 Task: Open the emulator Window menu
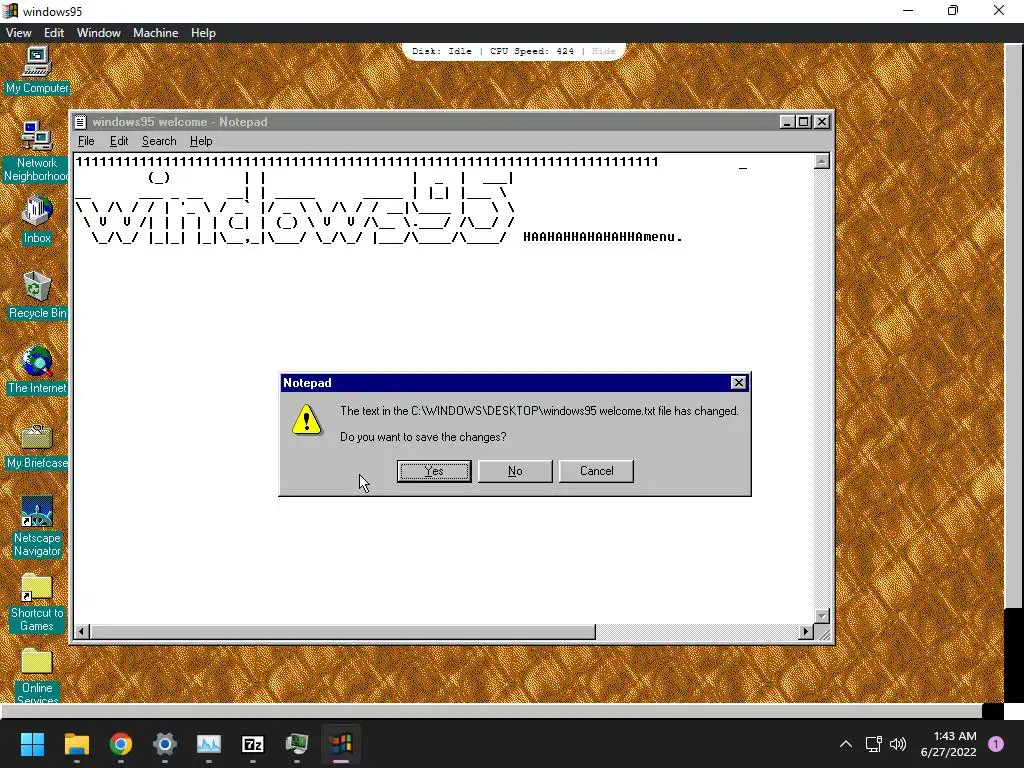[99, 33]
